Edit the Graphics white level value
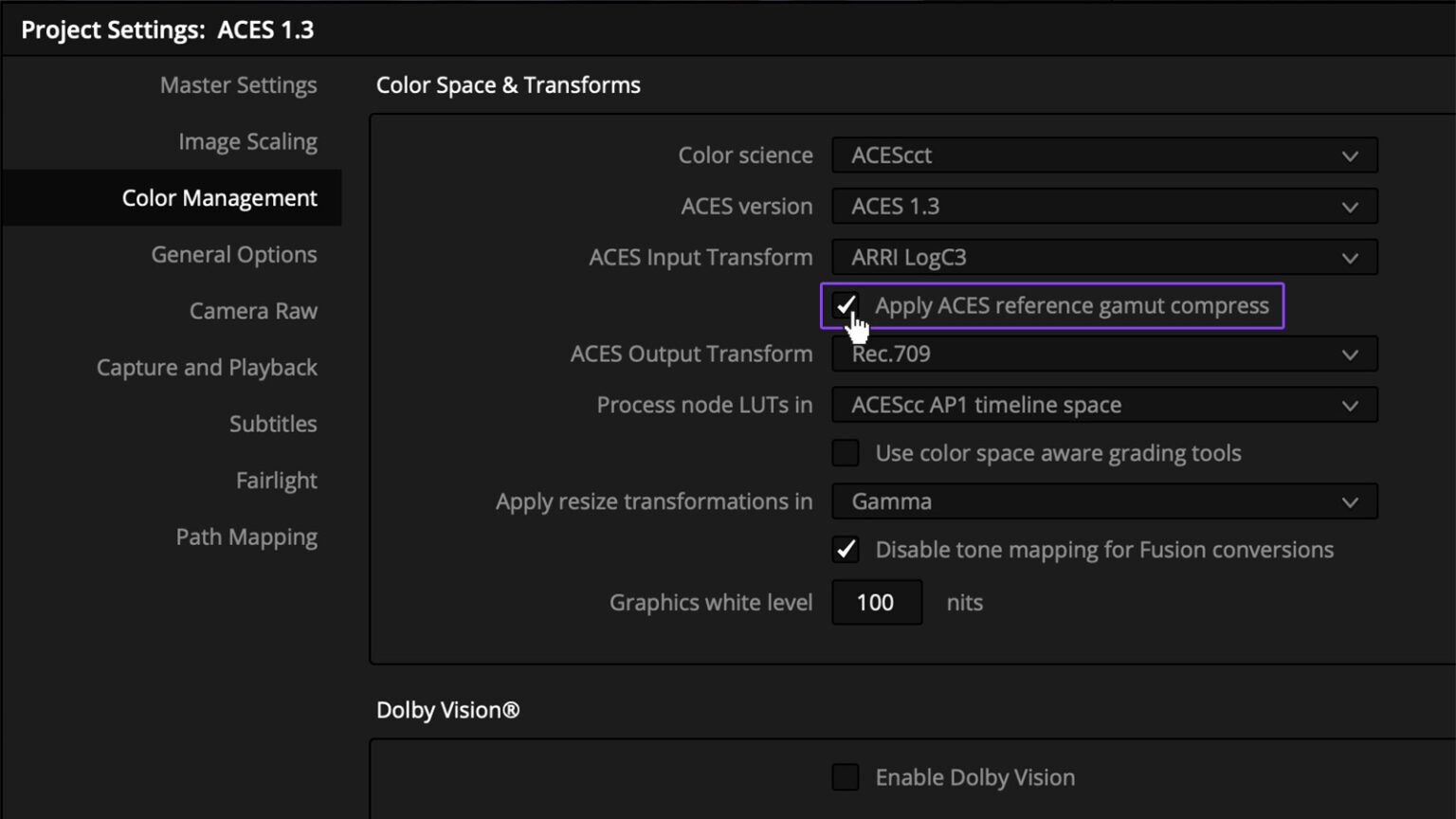The width and height of the screenshot is (1456, 819). click(x=876, y=602)
